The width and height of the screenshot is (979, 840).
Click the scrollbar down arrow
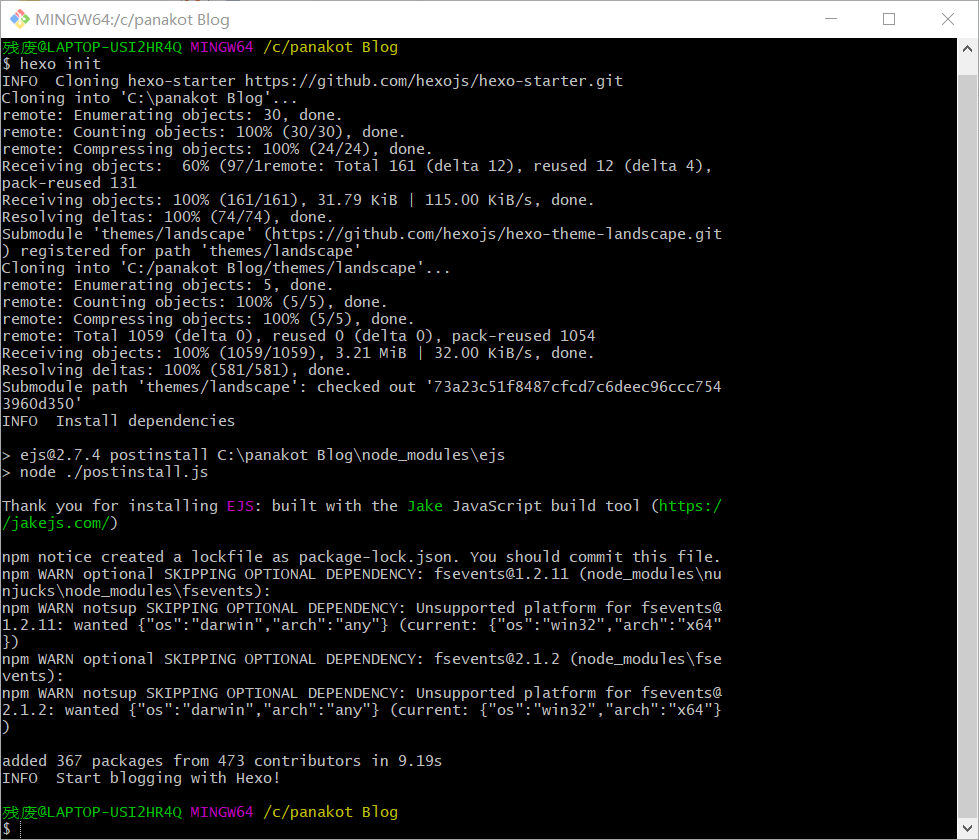pyautogui.click(x=967, y=828)
